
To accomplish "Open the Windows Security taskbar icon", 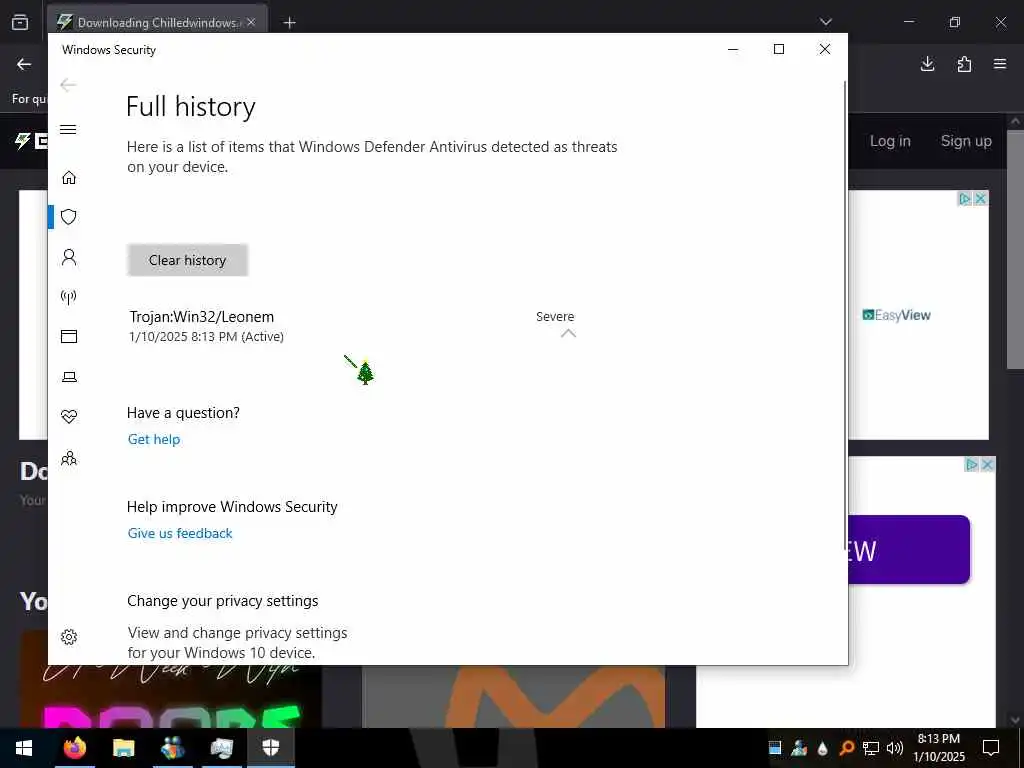I will 270,748.
